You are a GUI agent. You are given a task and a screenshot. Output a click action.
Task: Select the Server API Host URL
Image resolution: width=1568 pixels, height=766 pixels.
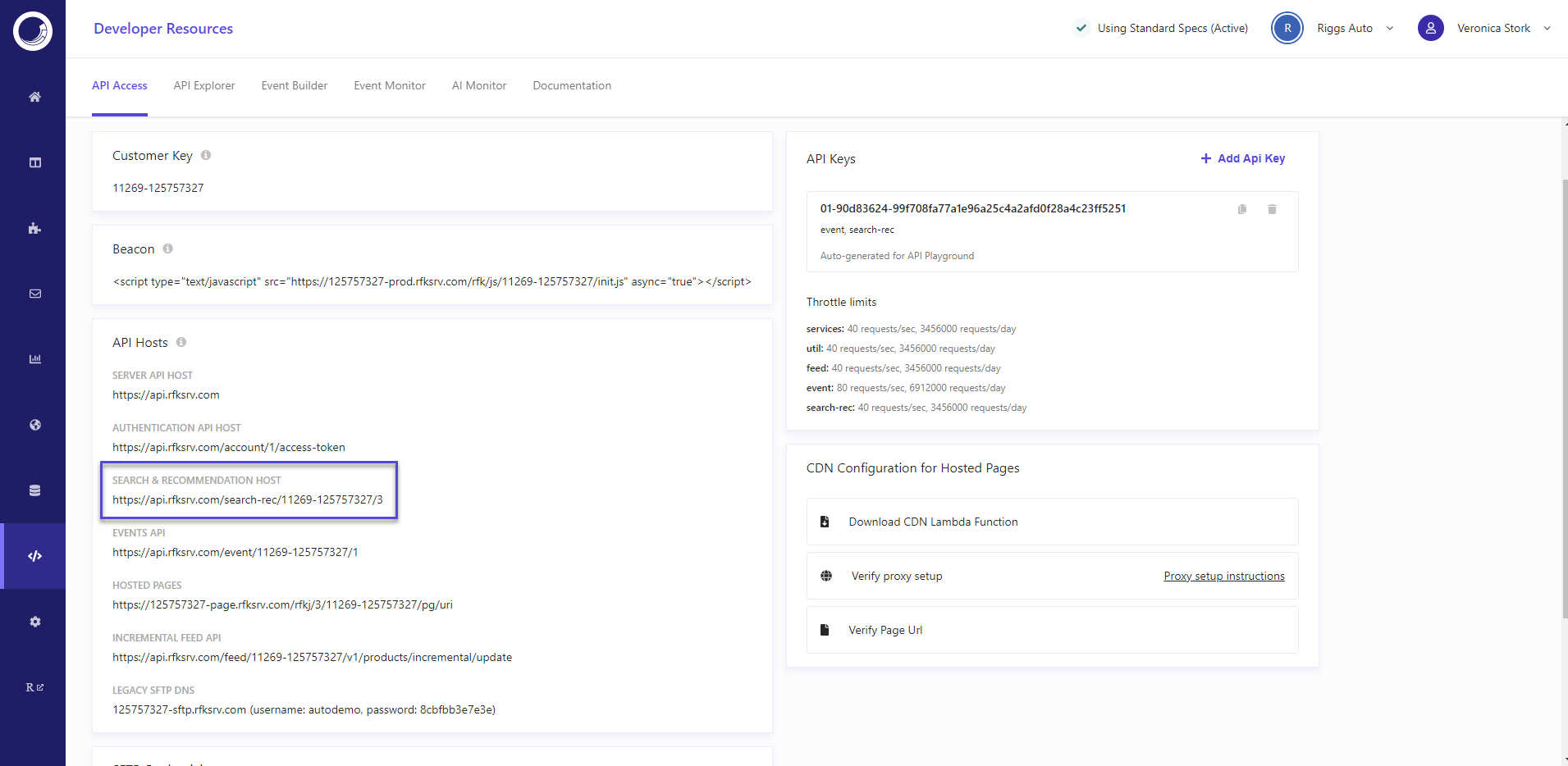click(x=166, y=394)
